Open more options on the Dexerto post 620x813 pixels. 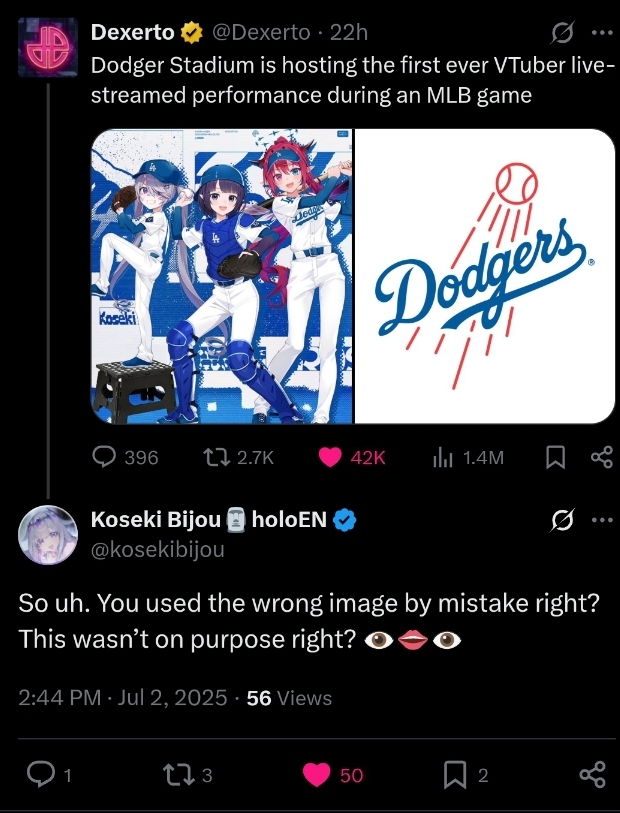click(x=601, y=32)
